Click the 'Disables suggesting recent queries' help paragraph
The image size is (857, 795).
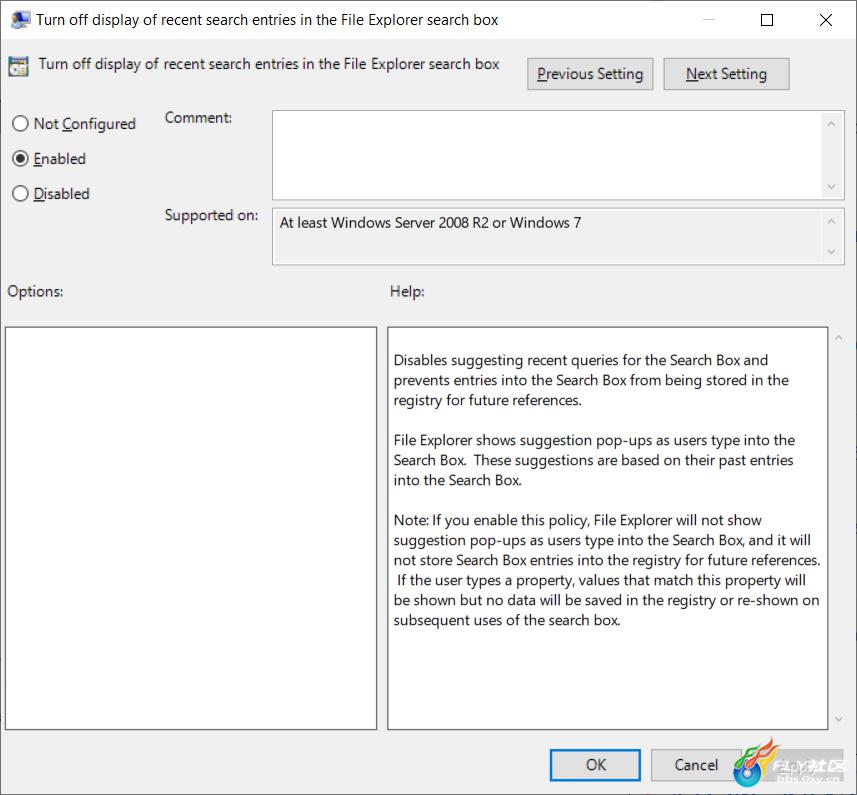(591, 380)
